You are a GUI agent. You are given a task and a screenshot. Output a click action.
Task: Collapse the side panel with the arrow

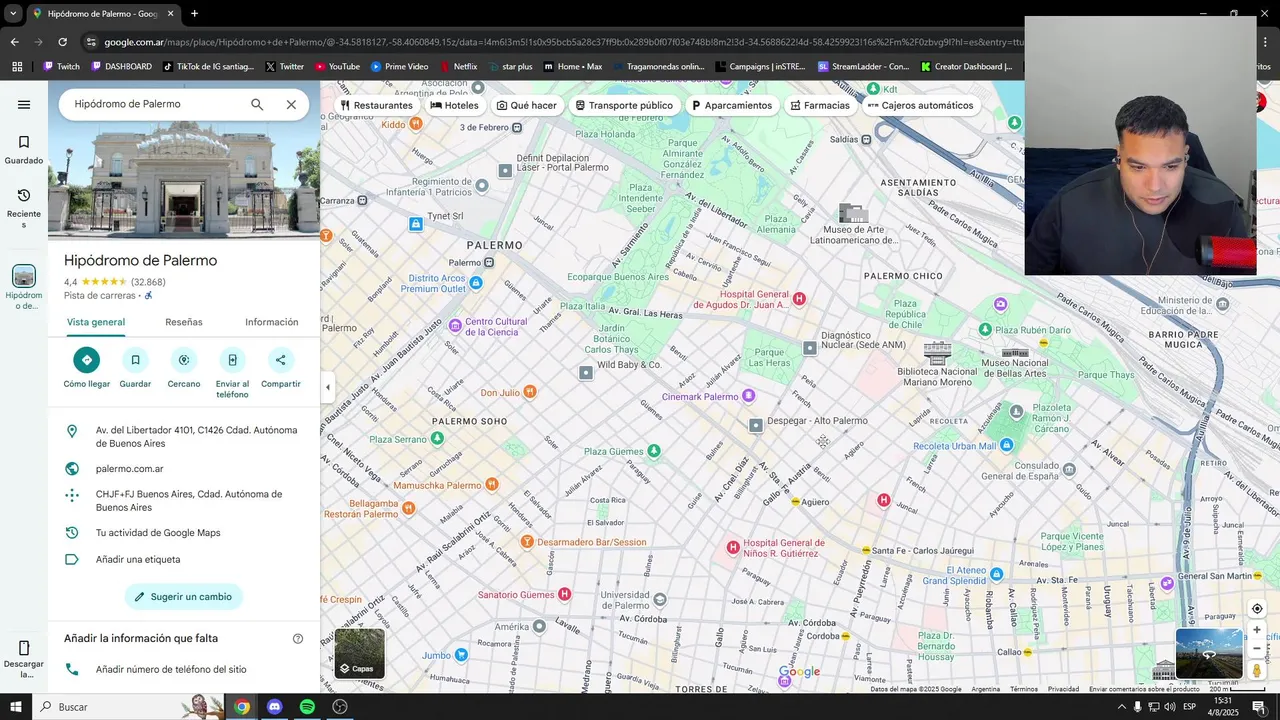click(x=328, y=387)
